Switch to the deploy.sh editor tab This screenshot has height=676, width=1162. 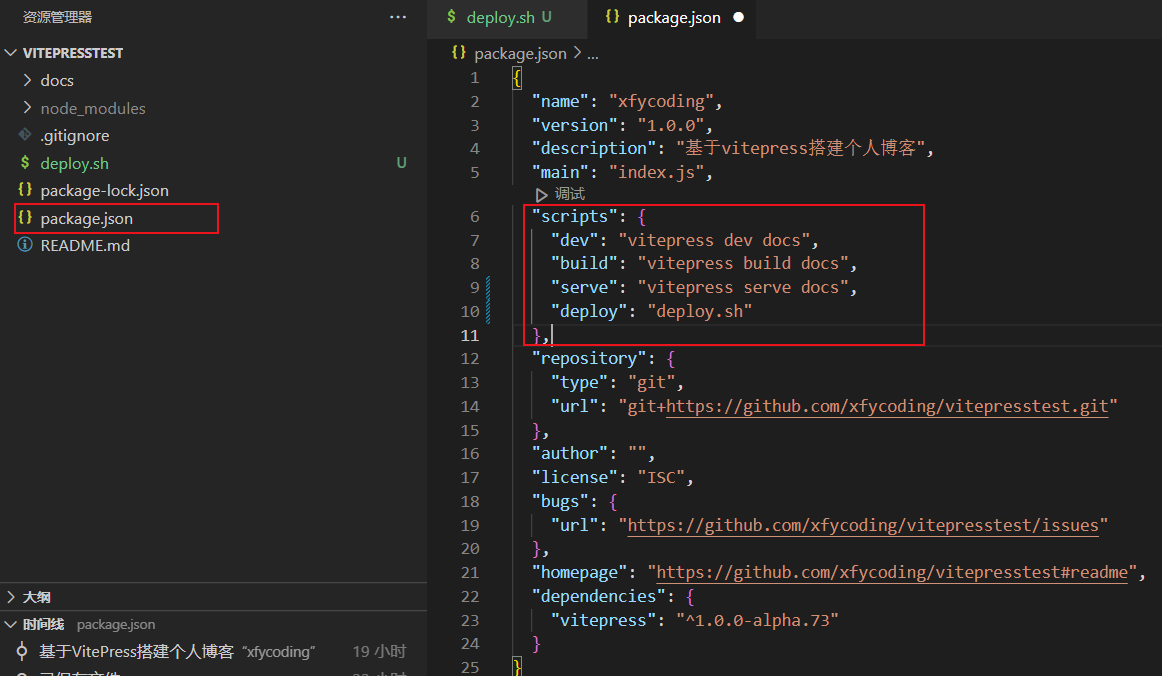point(508,18)
